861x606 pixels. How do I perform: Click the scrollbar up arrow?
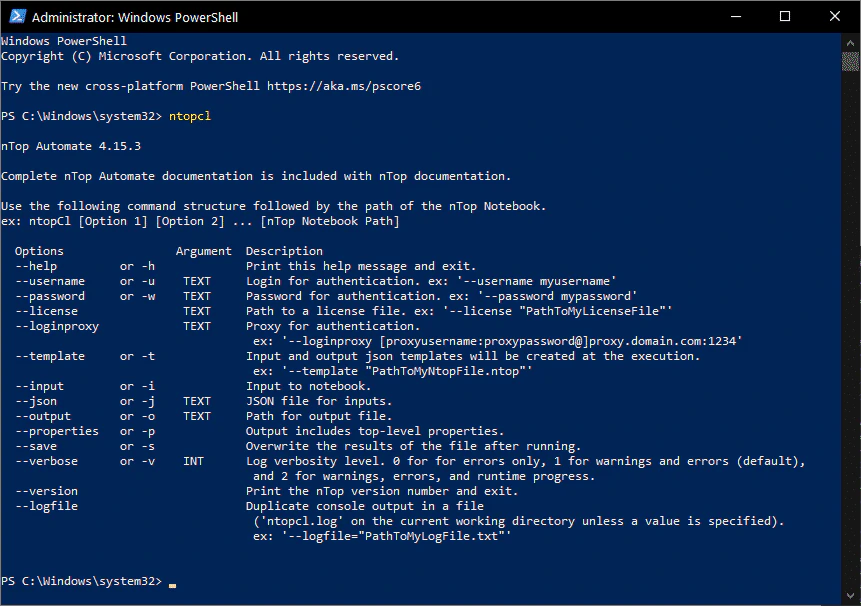[850, 42]
